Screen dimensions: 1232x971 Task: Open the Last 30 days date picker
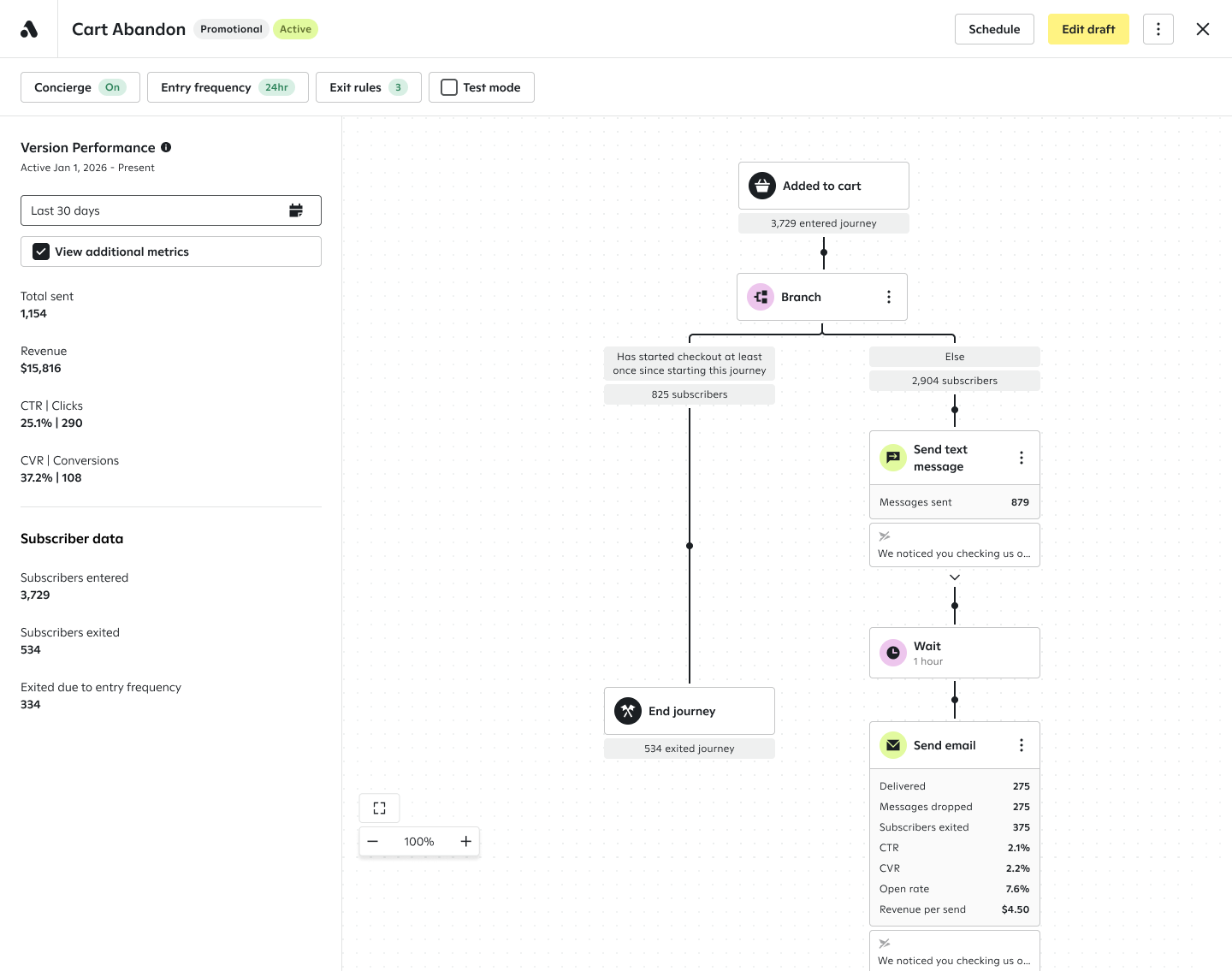point(171,210)
